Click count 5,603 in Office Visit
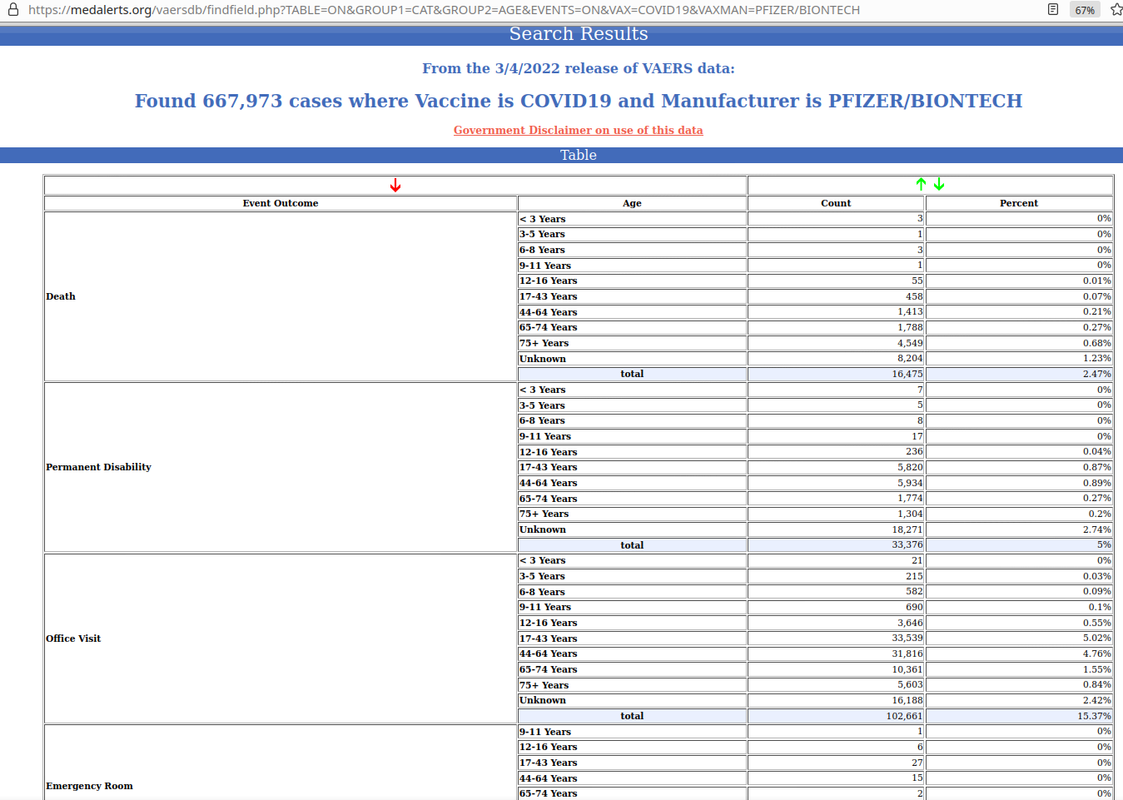Viewport: 1123px width, 800px height. [x=836, y=685]
